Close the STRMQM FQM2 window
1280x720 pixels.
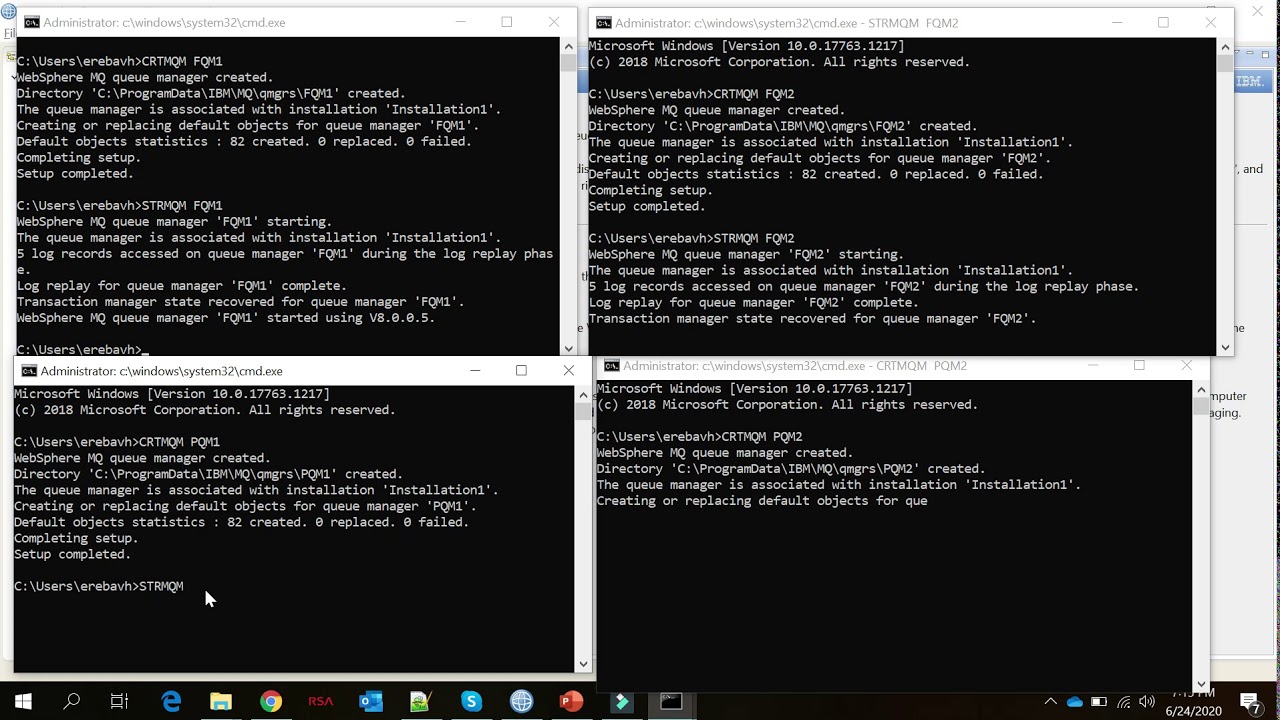(x=1210, y=22)
